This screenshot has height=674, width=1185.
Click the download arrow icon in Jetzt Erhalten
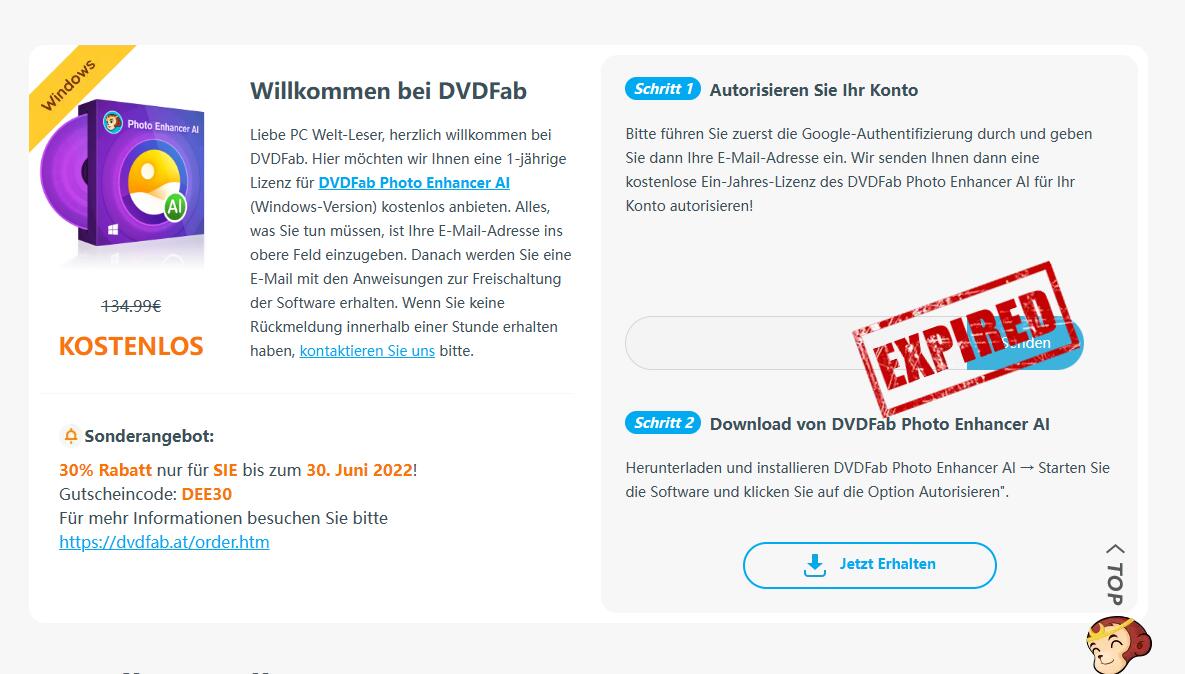click(x=815, y=565)
